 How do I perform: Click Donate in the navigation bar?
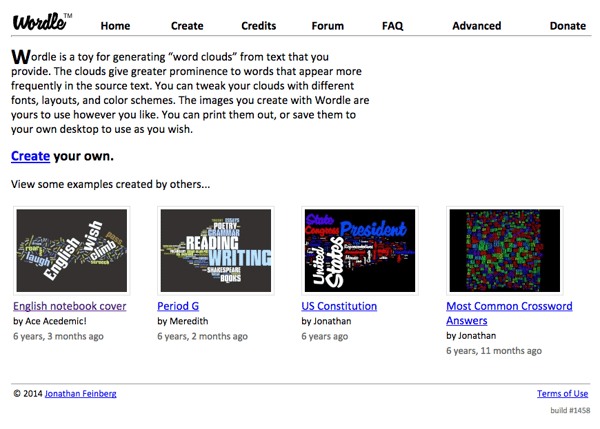click(567, 26)
